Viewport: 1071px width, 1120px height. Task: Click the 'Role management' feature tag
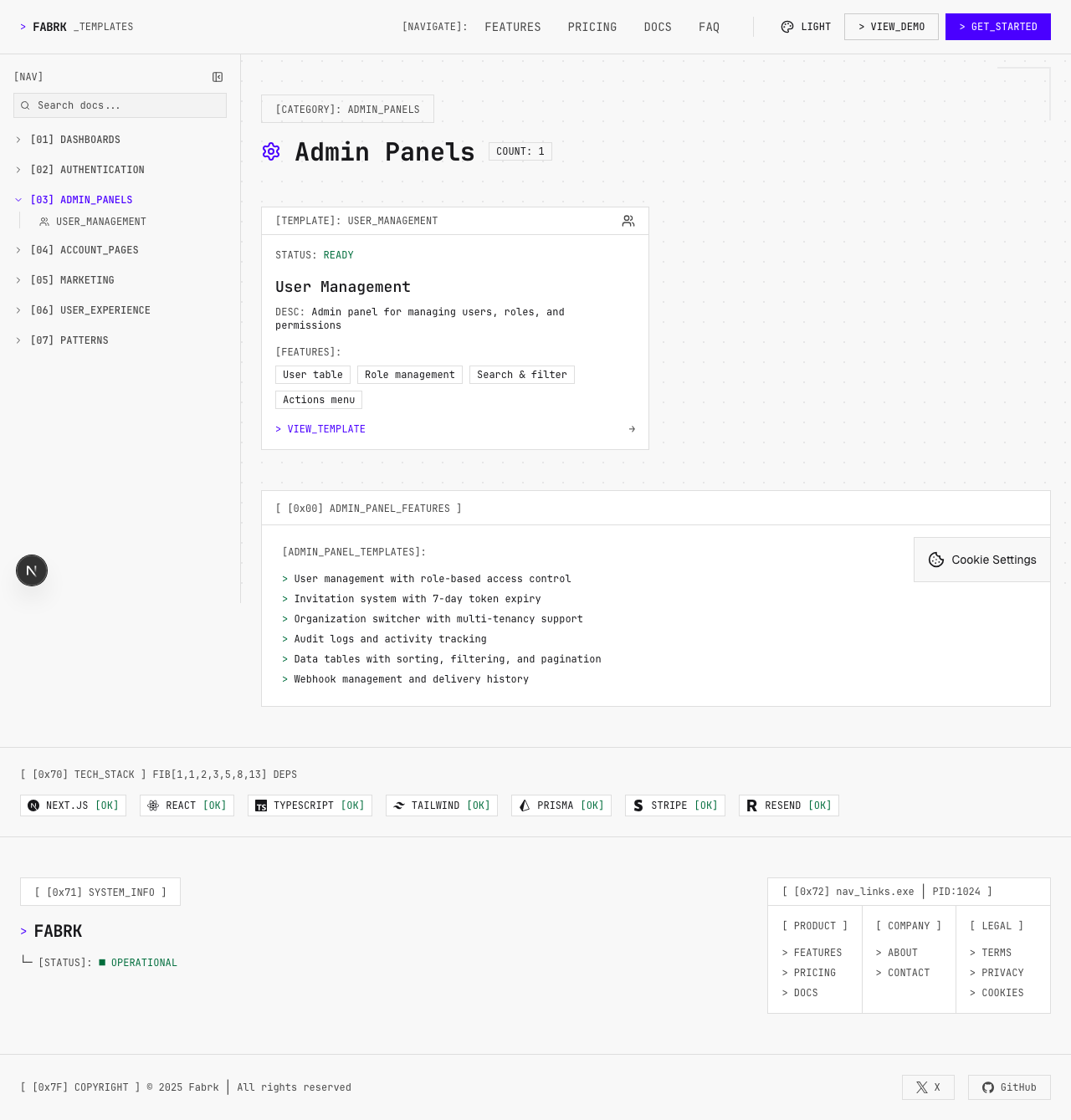(x=410, y=375)
